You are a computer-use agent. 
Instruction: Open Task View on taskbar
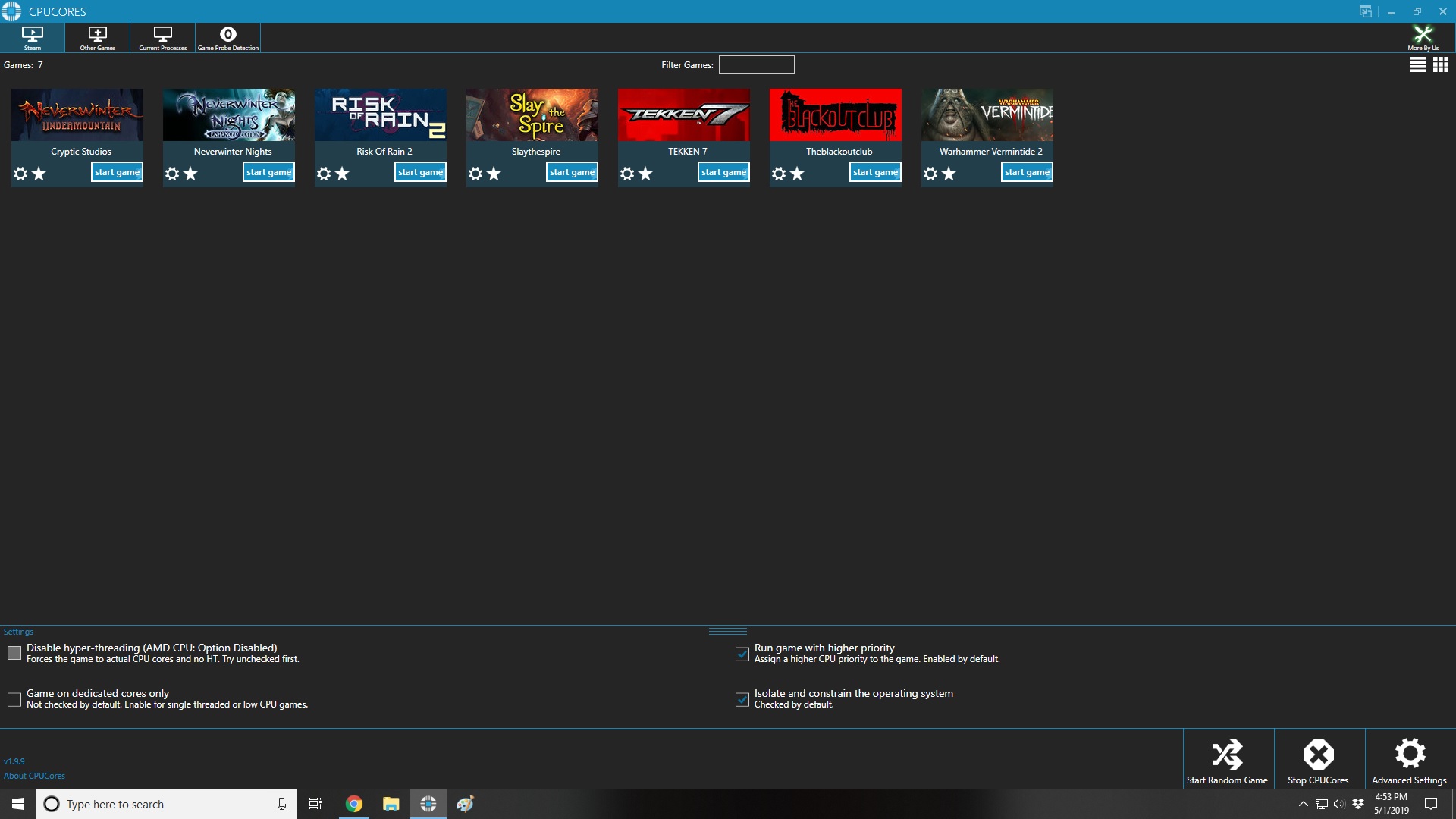(315, 804)
